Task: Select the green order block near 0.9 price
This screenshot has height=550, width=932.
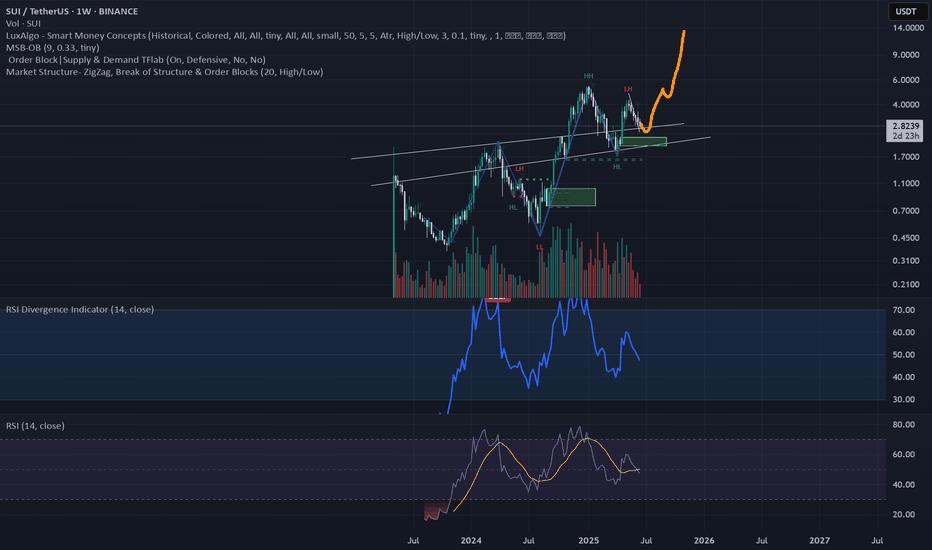Action: coord(572,197)
